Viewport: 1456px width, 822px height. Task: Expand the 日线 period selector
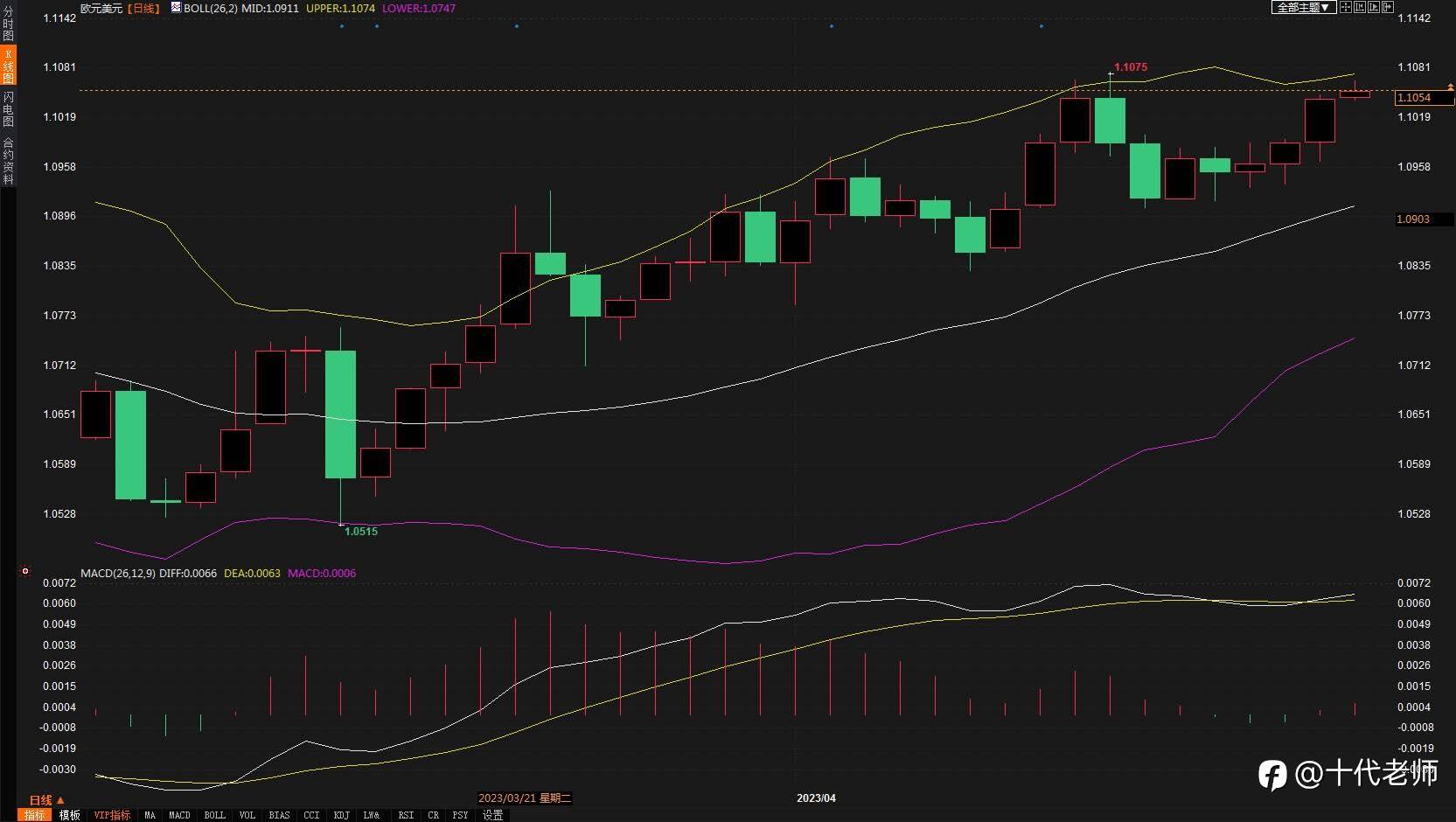point(47,800)
